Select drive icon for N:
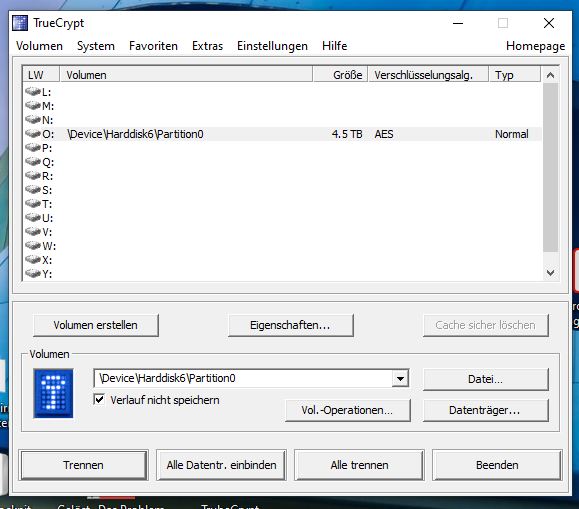Viewport: 579px width, 509px height. pyautogui.click(x=33, y=119)
